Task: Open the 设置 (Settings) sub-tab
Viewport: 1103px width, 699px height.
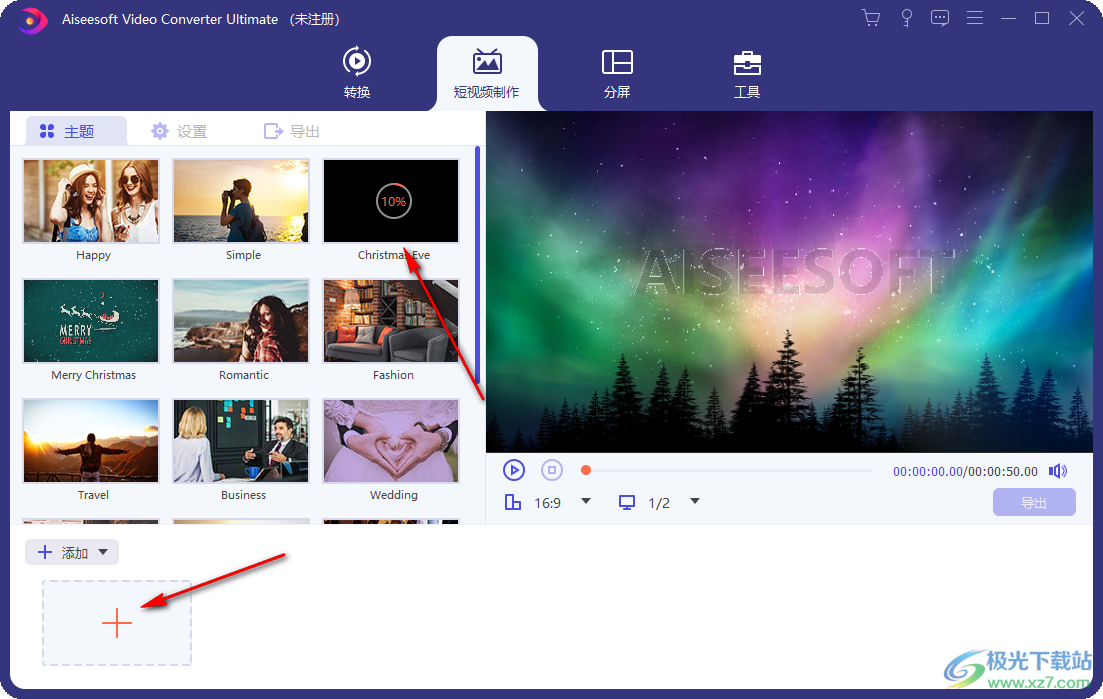Action: (179, 132)
